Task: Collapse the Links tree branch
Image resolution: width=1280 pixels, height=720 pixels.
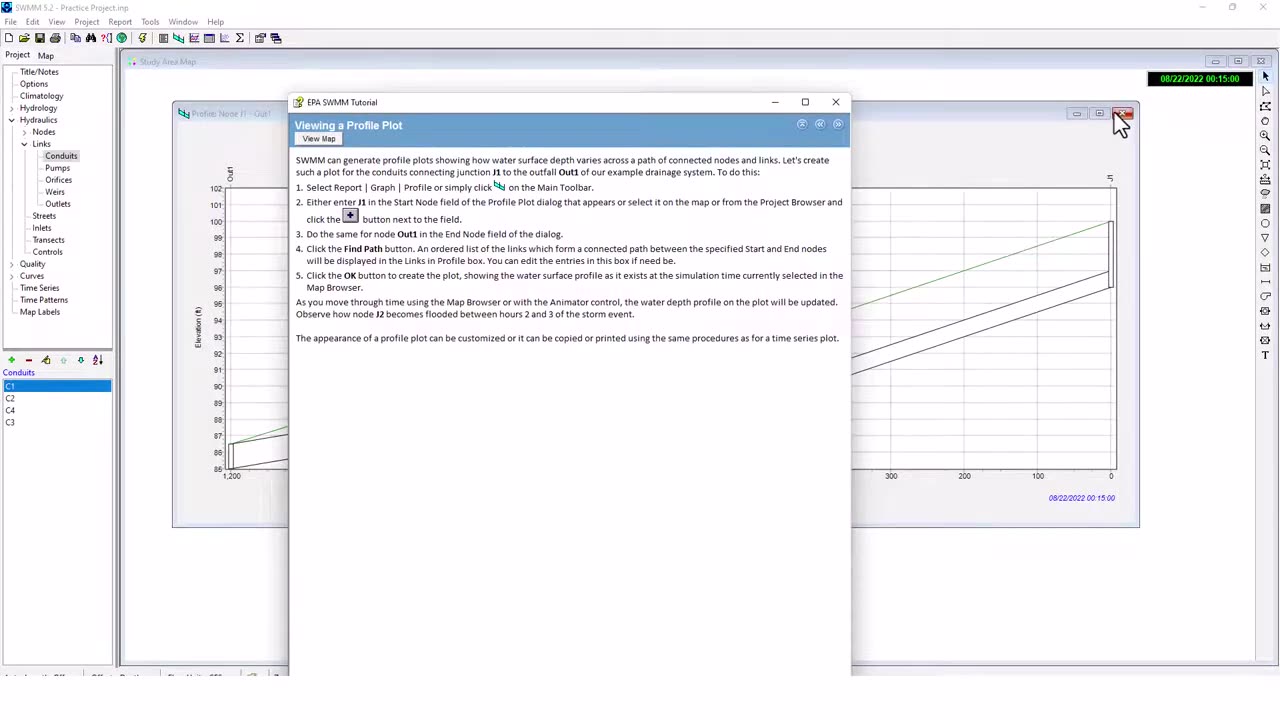Action: [x=24, y=144]
